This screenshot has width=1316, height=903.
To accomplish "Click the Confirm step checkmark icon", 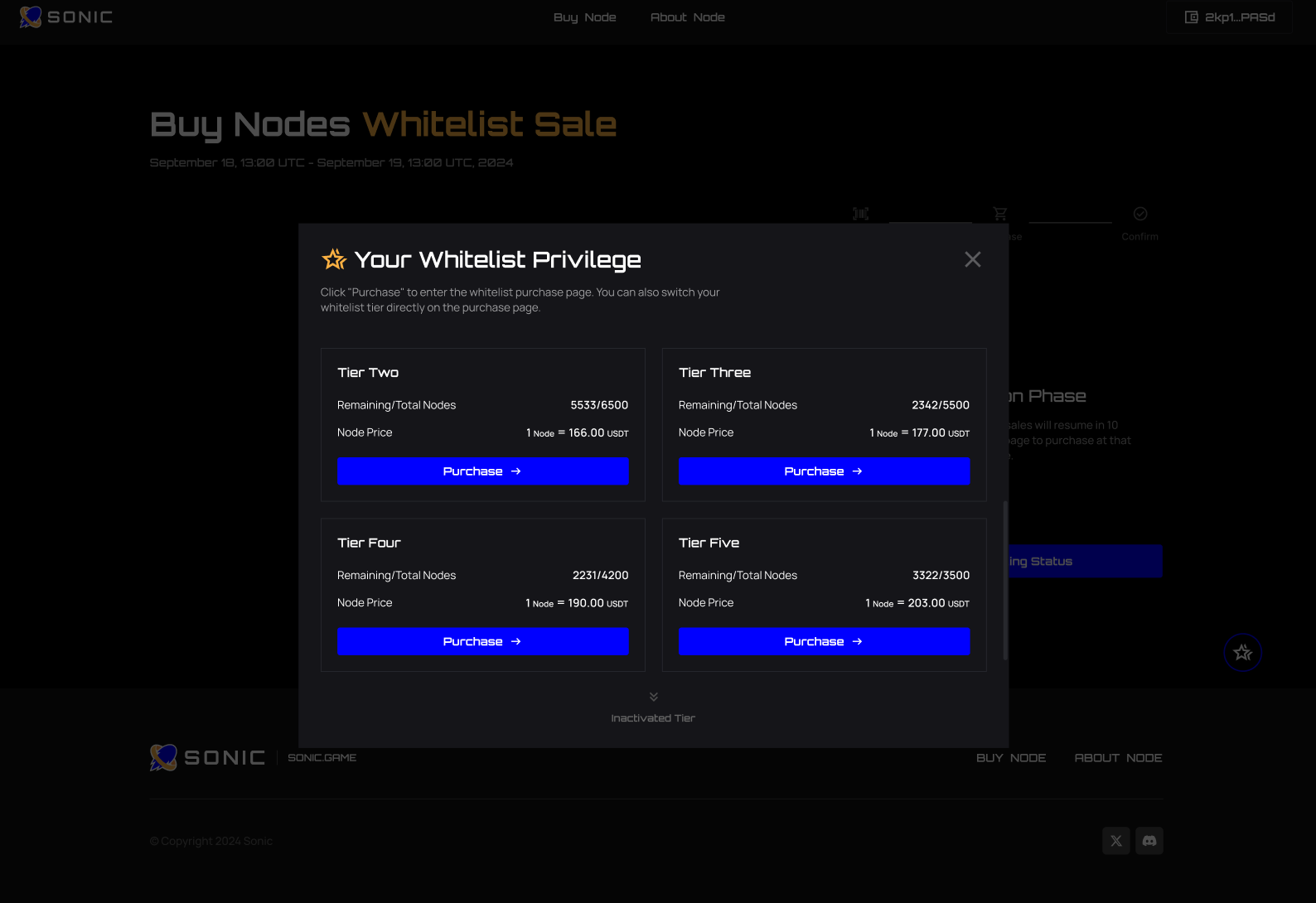I will tap(1140, 214).
